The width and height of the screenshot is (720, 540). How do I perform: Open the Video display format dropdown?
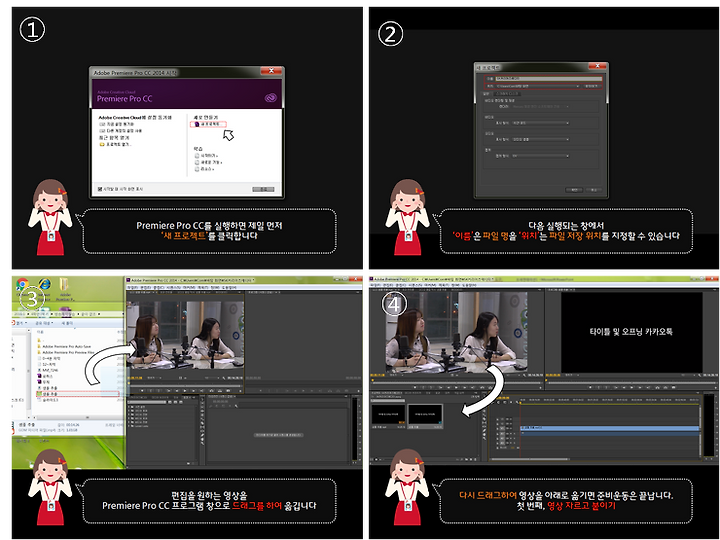click(x=540, y=123)
